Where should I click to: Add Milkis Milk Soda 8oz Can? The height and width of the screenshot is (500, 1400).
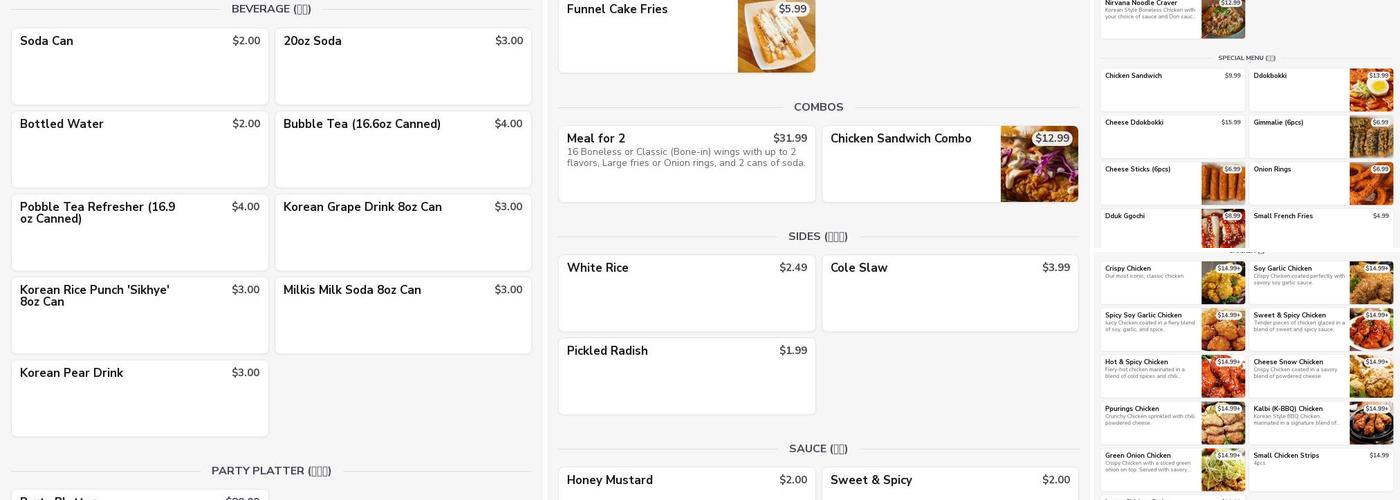(x=403, y=315)
